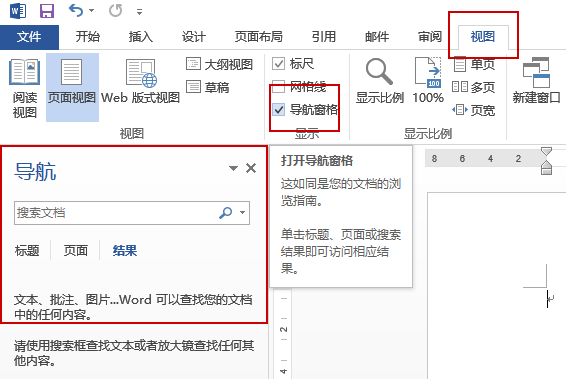Click the horizontal ruler at mark 6
566x379 pixels.
462,158
